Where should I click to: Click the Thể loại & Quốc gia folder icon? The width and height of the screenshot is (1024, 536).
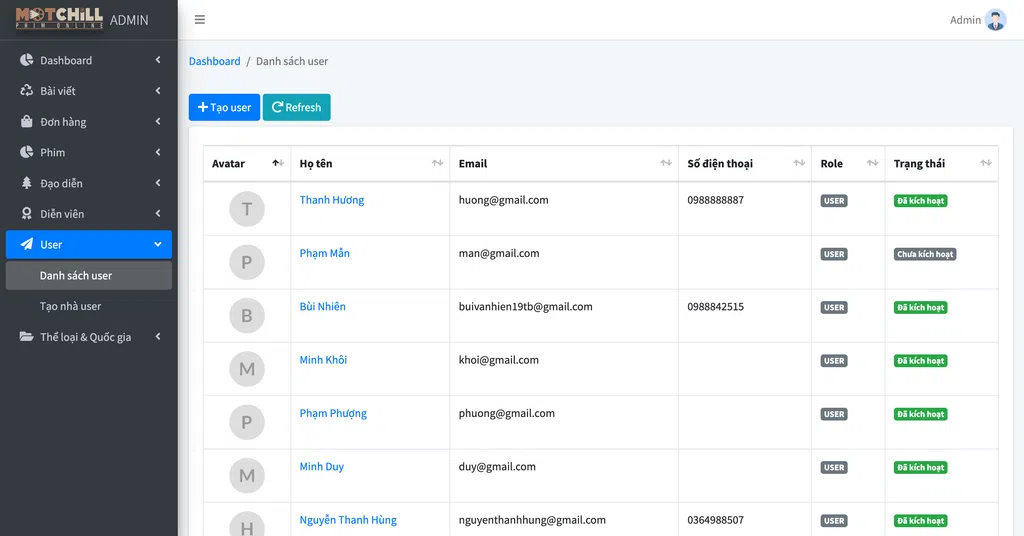[x=26, y=337]
